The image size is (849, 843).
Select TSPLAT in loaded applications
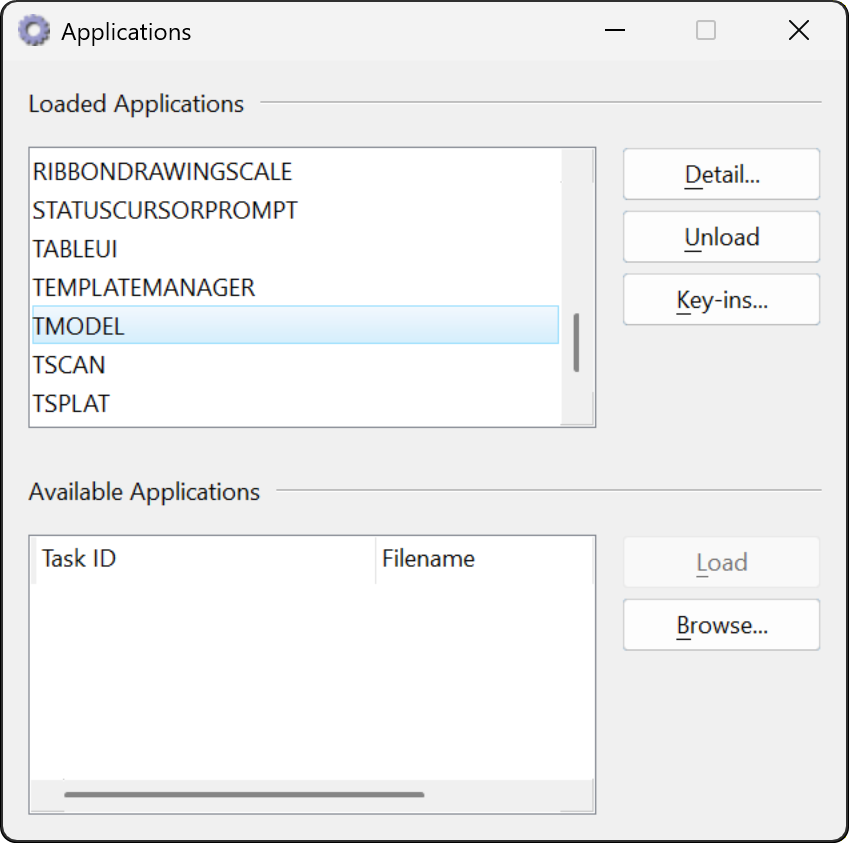click(x=295, y=403)
